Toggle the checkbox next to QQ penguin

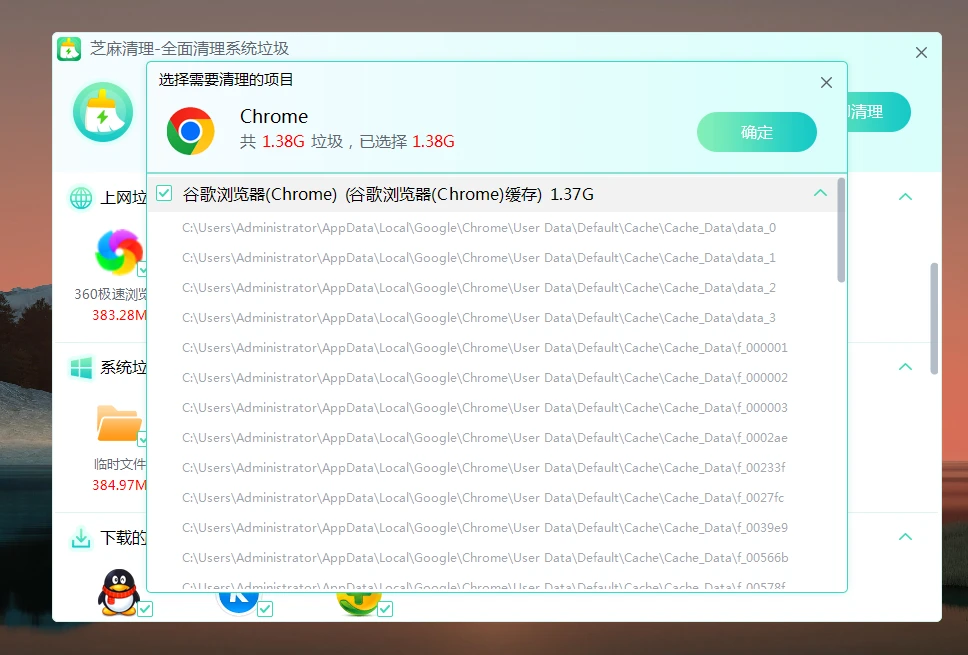point(145,609)
